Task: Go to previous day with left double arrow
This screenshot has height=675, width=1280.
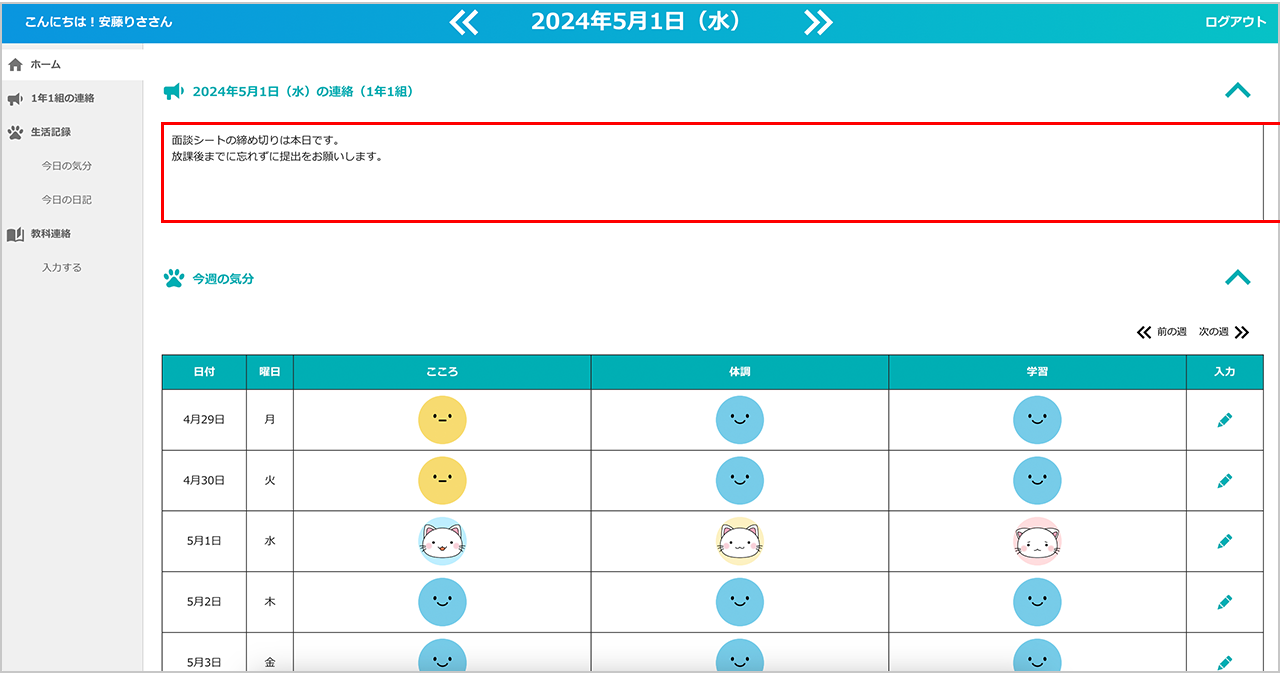Action: point(464,22)
